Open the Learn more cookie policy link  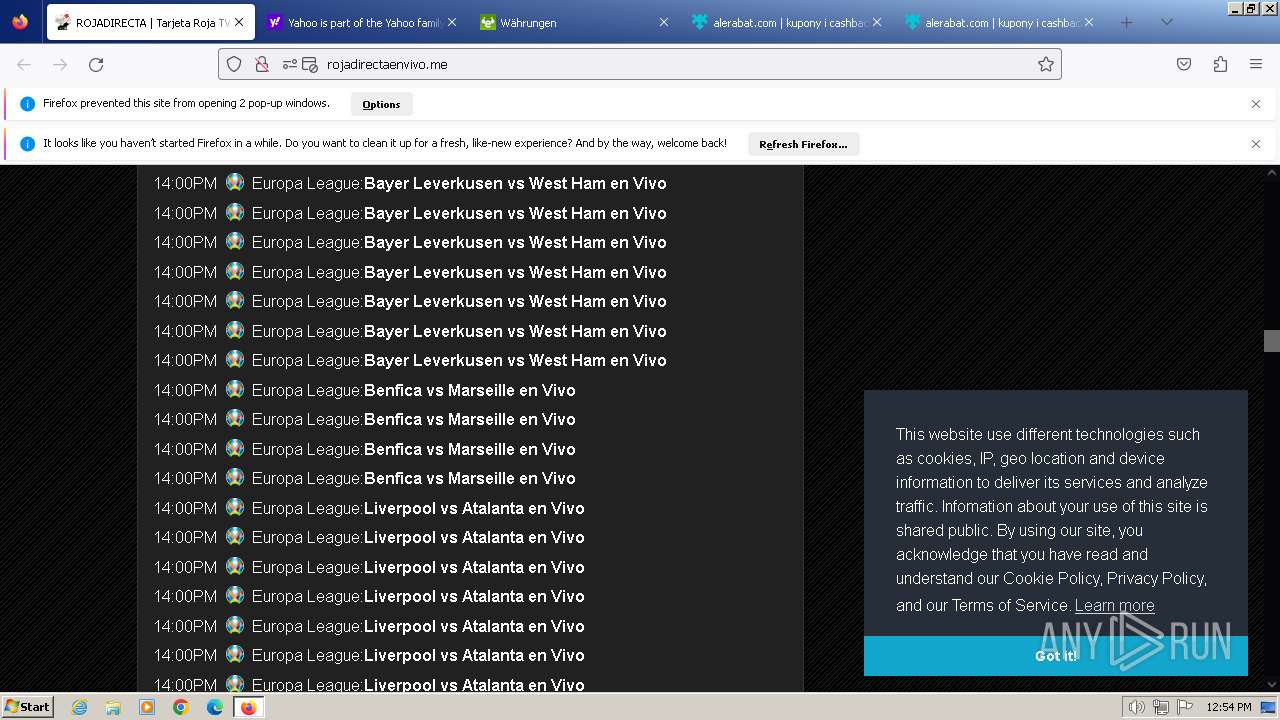click(1114, 605)
